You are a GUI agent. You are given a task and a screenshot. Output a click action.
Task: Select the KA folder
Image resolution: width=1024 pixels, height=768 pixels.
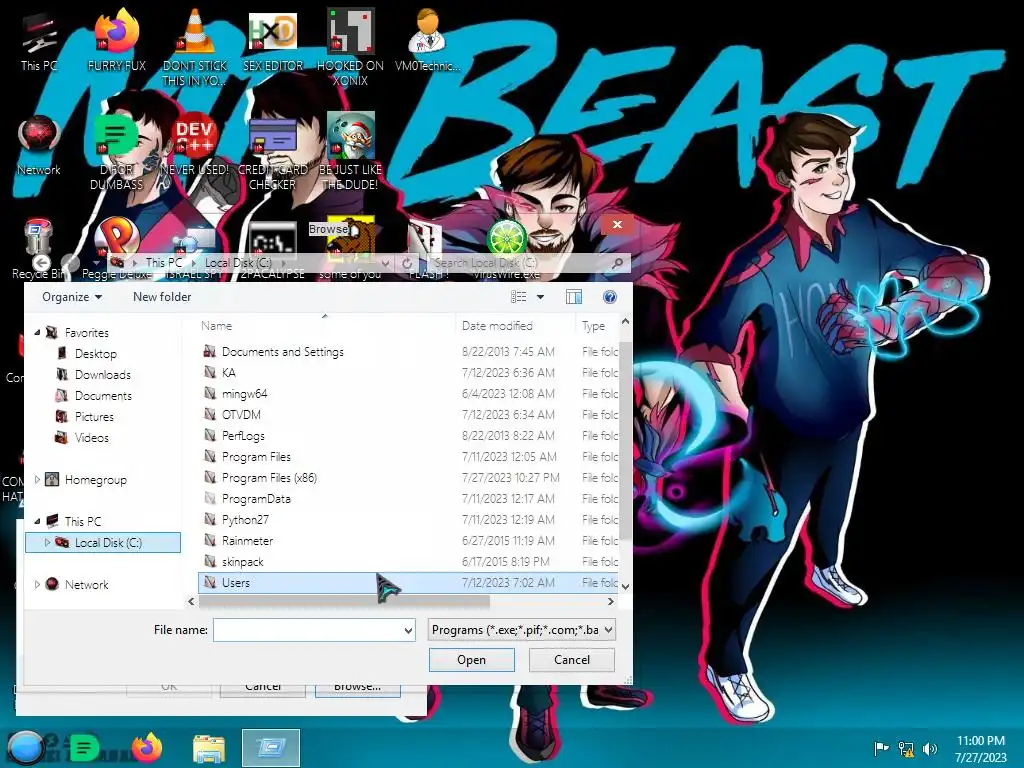click(408, 373)
